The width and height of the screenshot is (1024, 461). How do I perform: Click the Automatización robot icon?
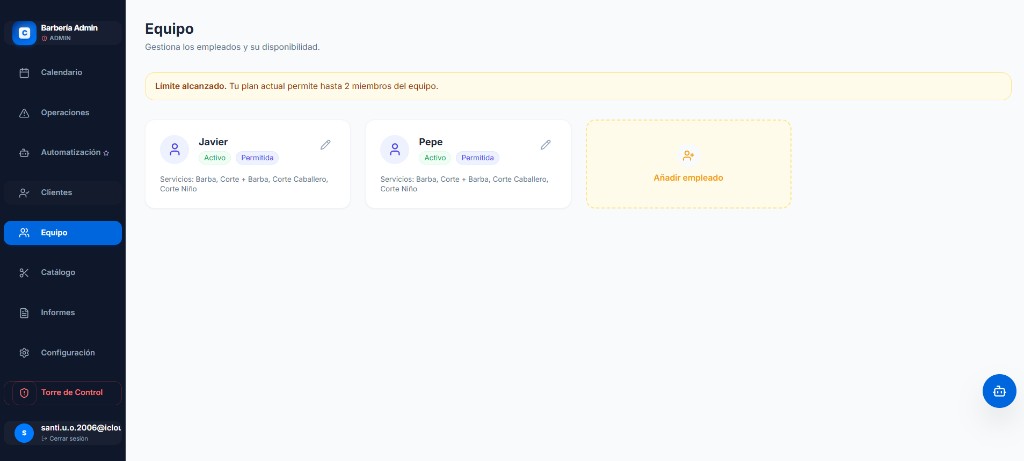tap(24, 153)
